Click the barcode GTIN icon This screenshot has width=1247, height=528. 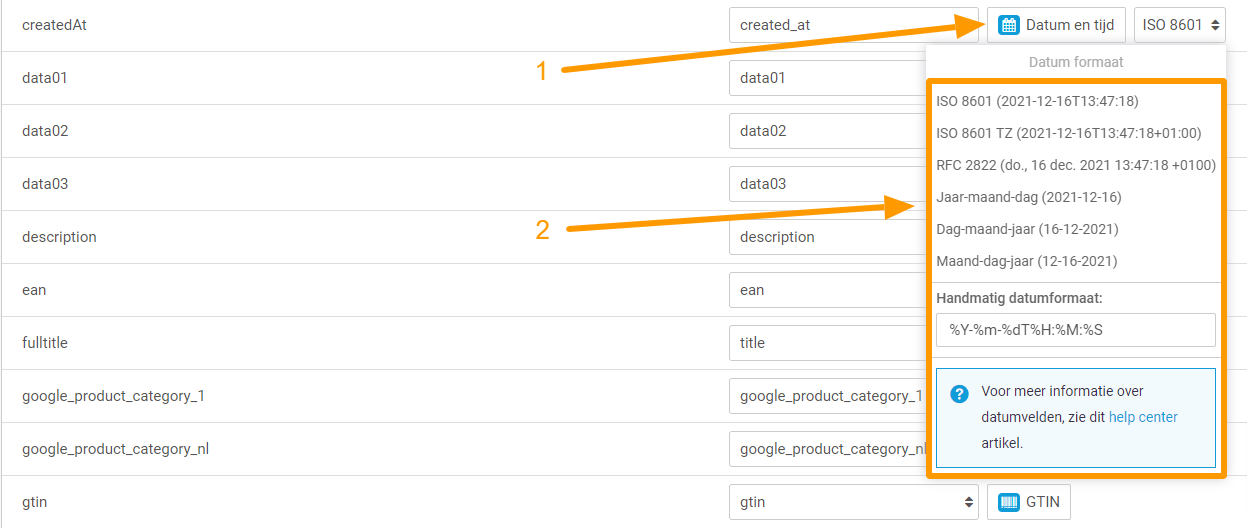coord(1010,502)
